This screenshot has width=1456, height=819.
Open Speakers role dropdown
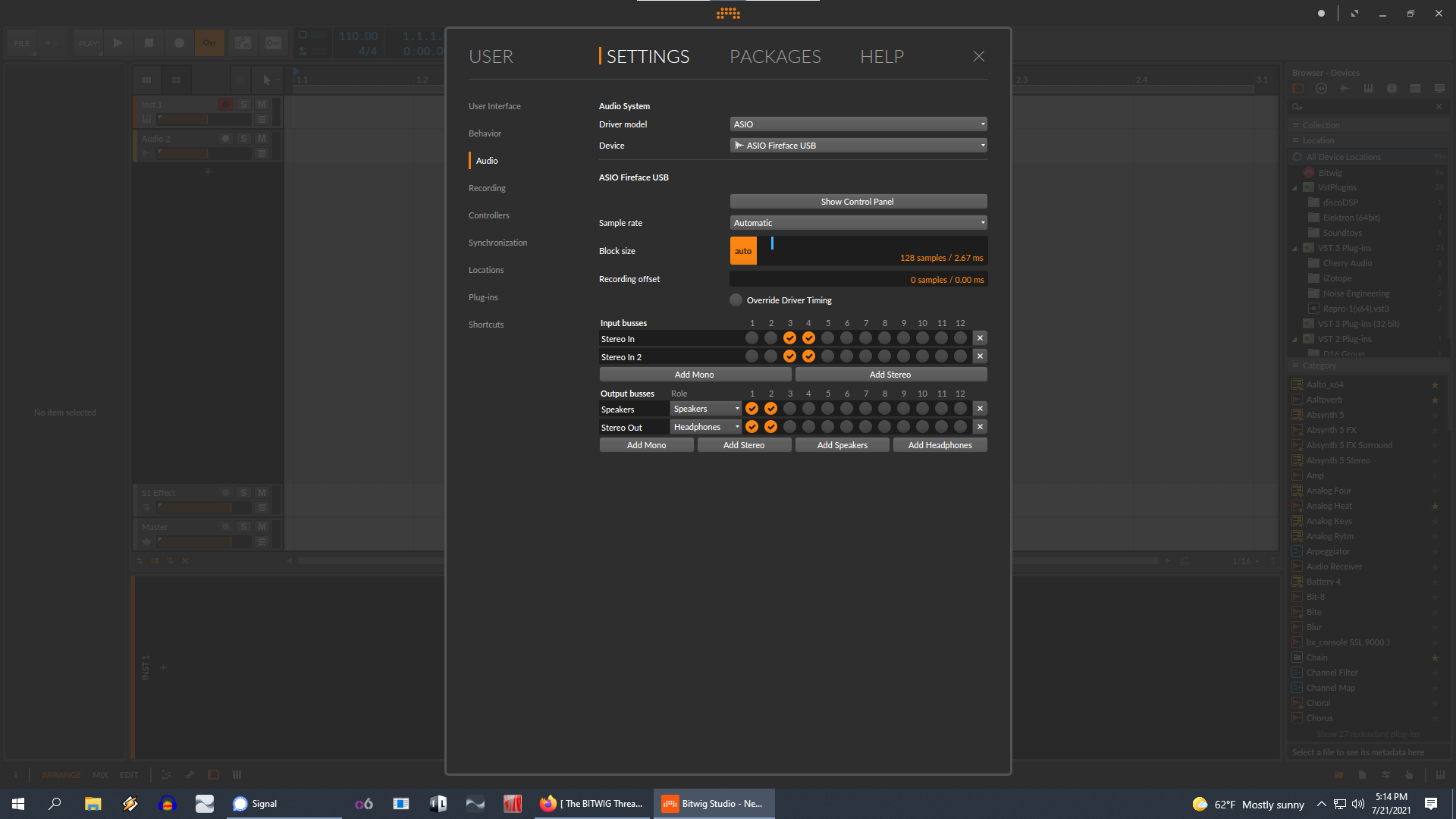(706, 409)
